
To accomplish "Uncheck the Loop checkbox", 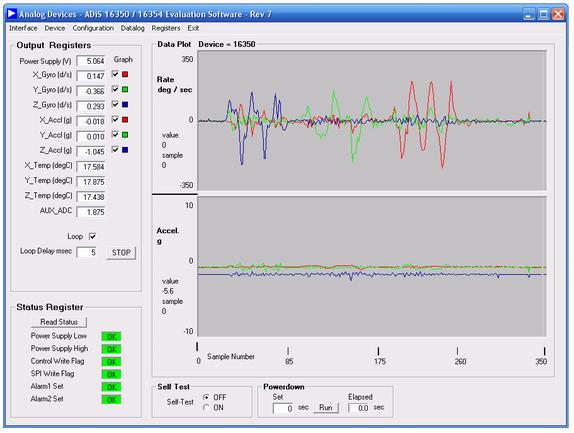I will pos(92,236).
